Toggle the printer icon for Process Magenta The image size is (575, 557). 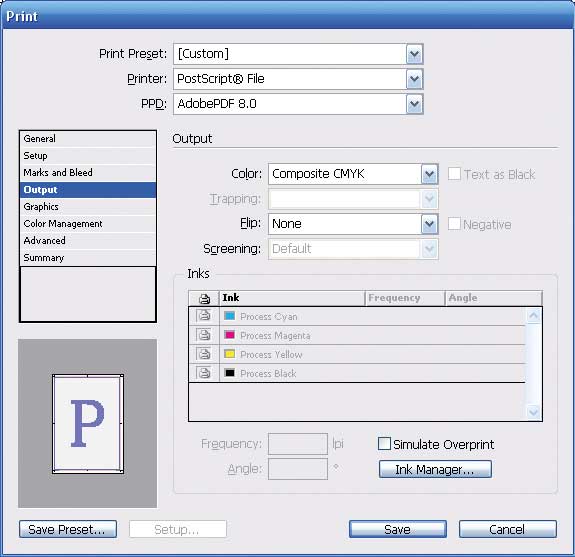(x=204, y=335)
